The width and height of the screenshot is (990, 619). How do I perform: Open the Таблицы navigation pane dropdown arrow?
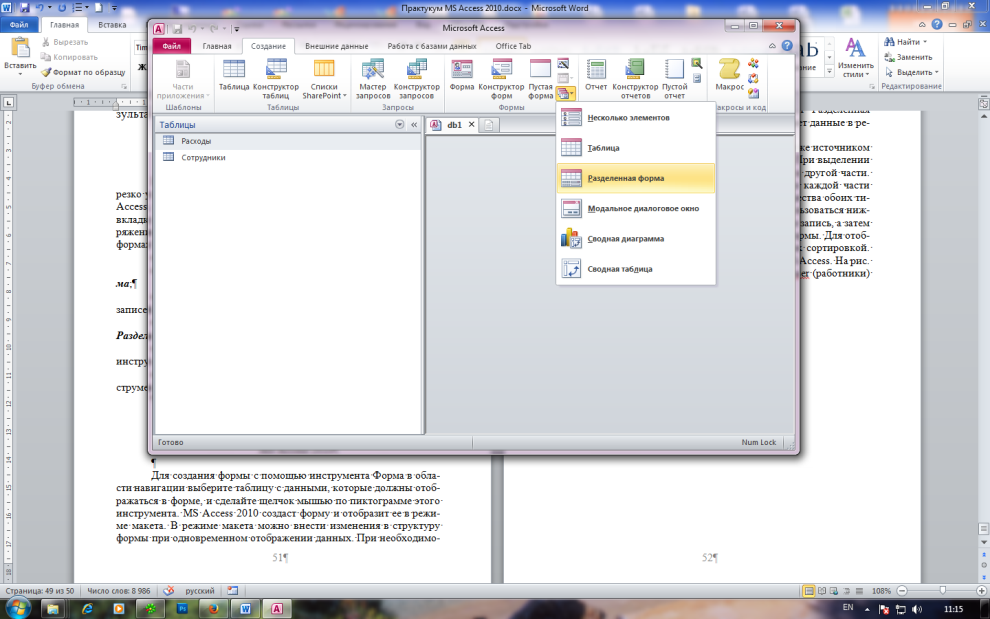pyautogui.click(x=399, y=125)
